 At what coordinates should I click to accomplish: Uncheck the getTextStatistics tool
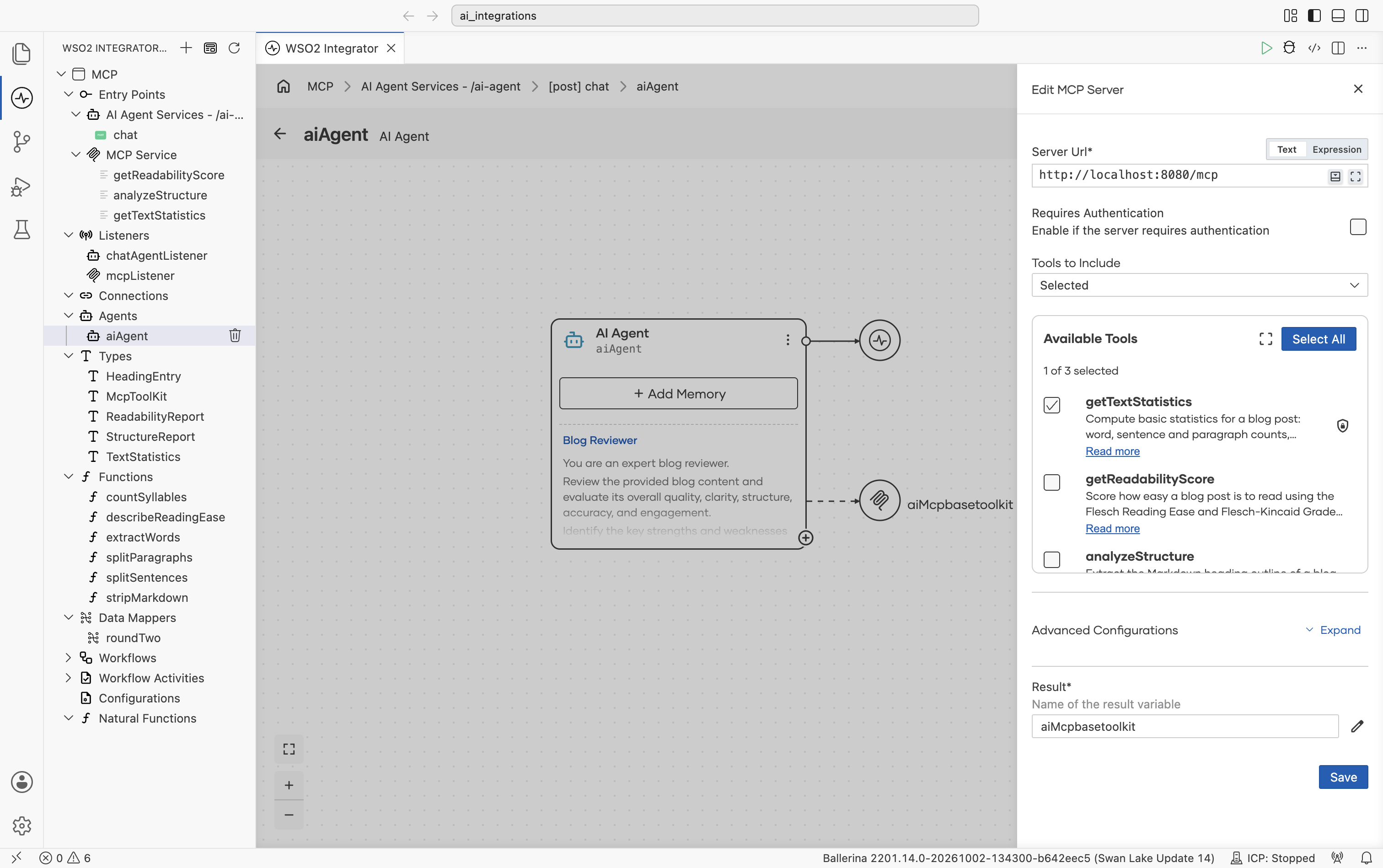[x=1052, y=405]
